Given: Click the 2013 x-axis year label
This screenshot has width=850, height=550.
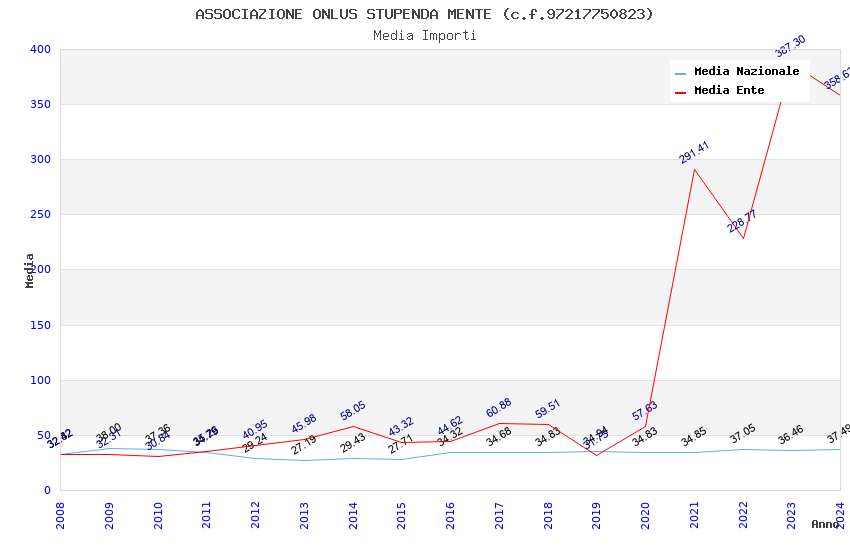Looking at the screenshot, I should point(304,515).
